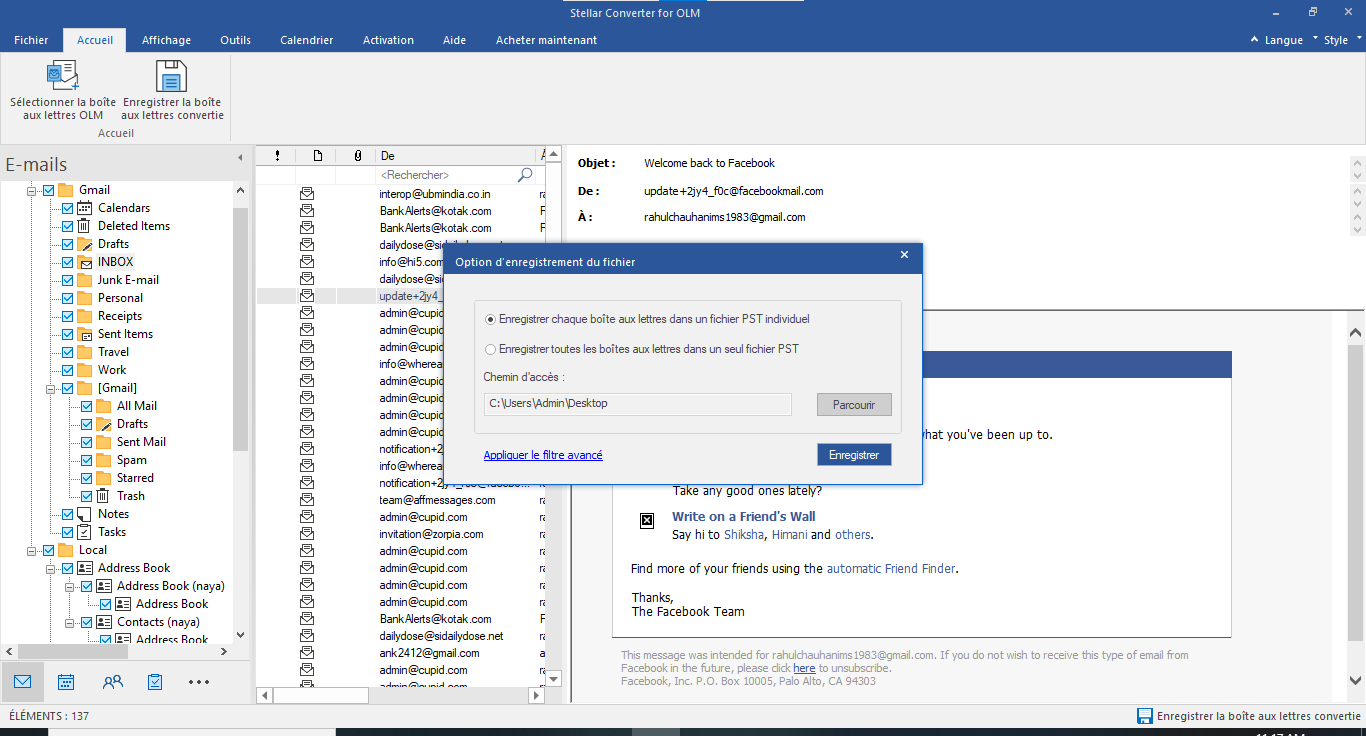Open the Calendar view icon
This screenshot has width=1366, height=736.
pos(65,681)
